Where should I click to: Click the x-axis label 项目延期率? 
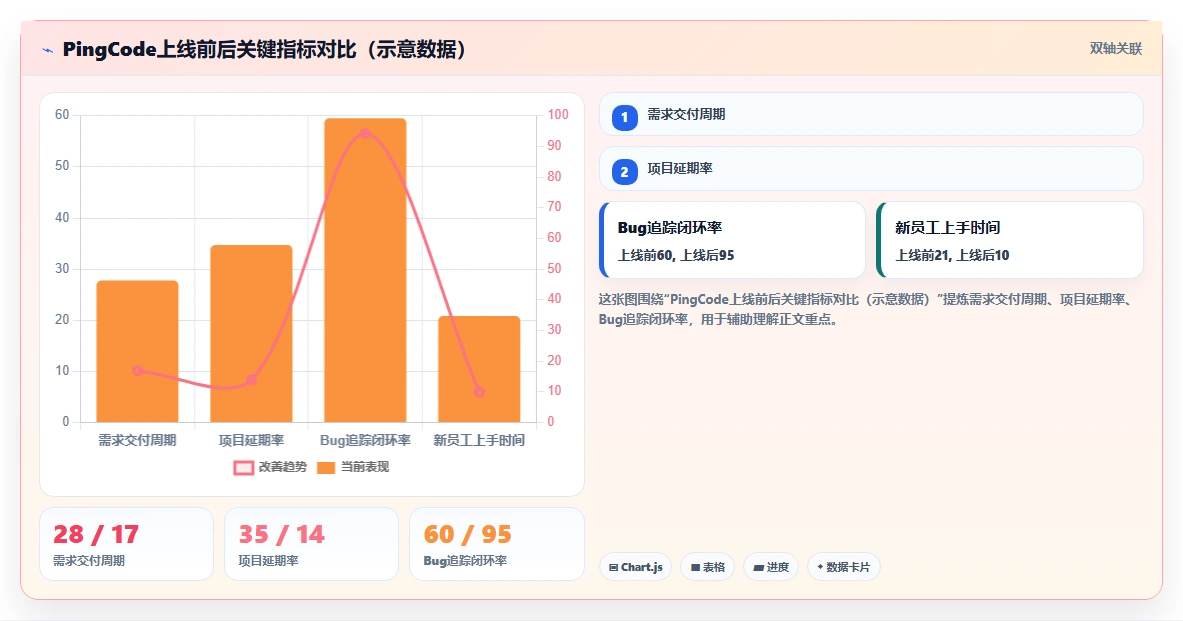click(251, 440)
